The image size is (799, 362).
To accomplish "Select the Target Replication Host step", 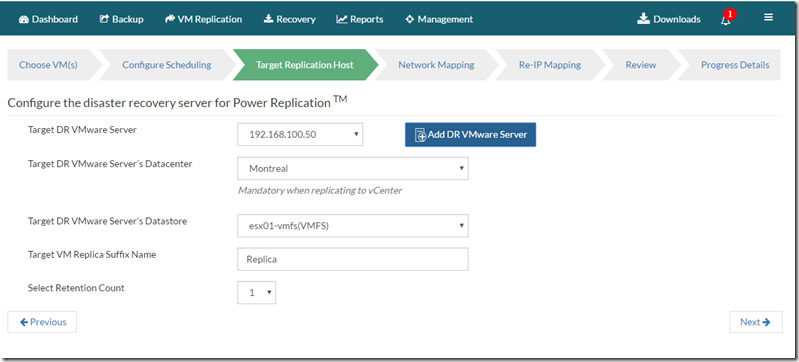I will click(305, 65).
